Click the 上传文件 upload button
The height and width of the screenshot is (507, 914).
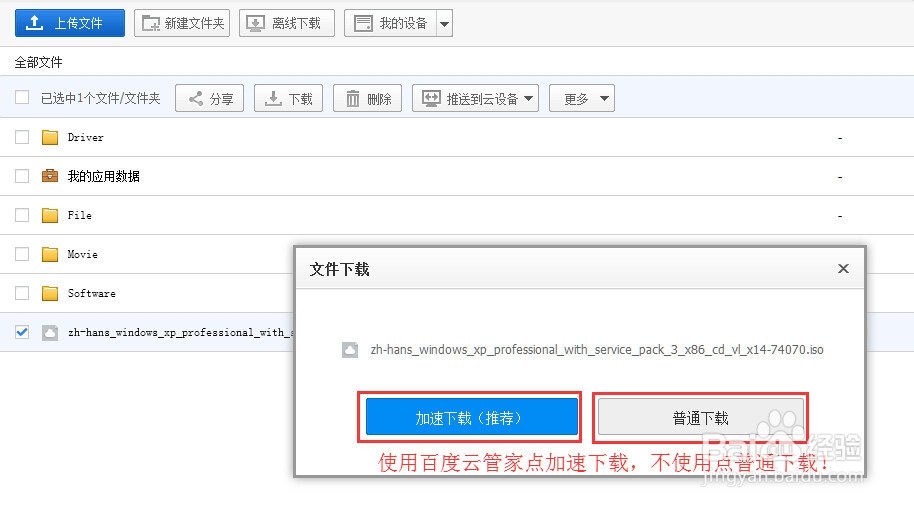click(x=70, y=23)
